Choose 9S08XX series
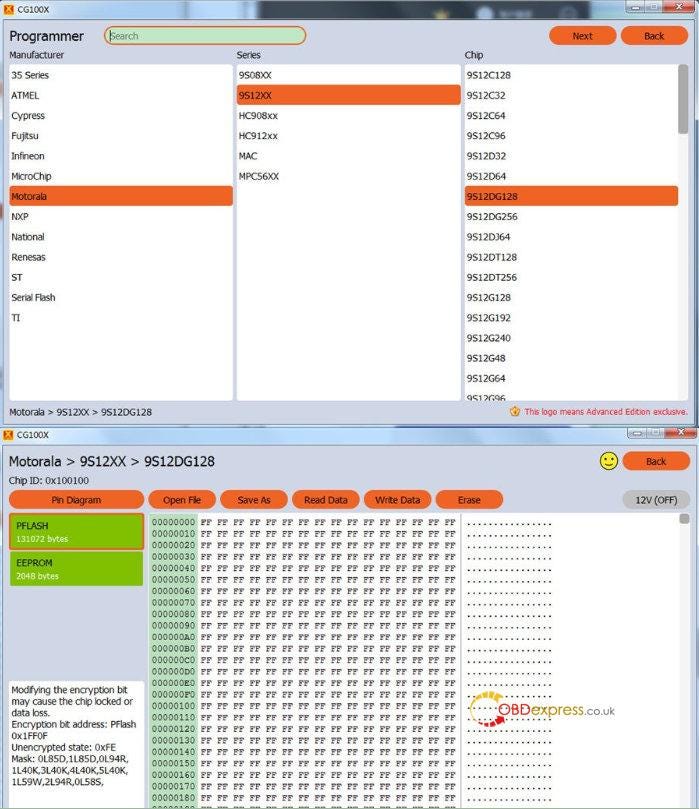 [348, 75]
